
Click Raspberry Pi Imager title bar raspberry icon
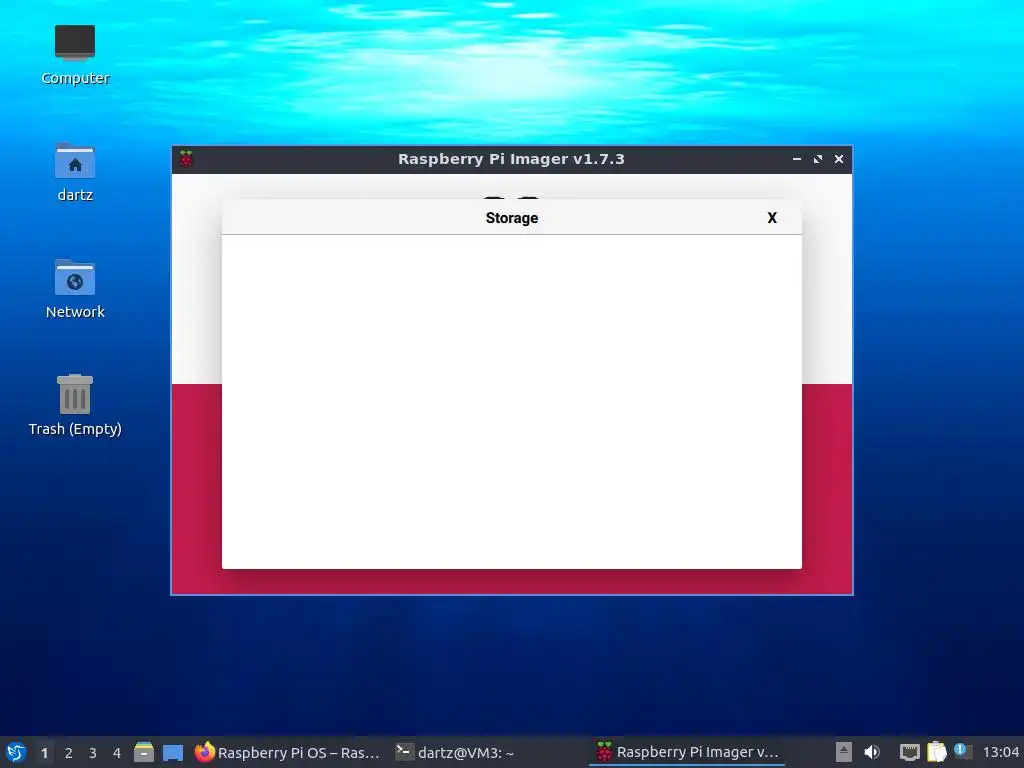(x=187, y=159)
